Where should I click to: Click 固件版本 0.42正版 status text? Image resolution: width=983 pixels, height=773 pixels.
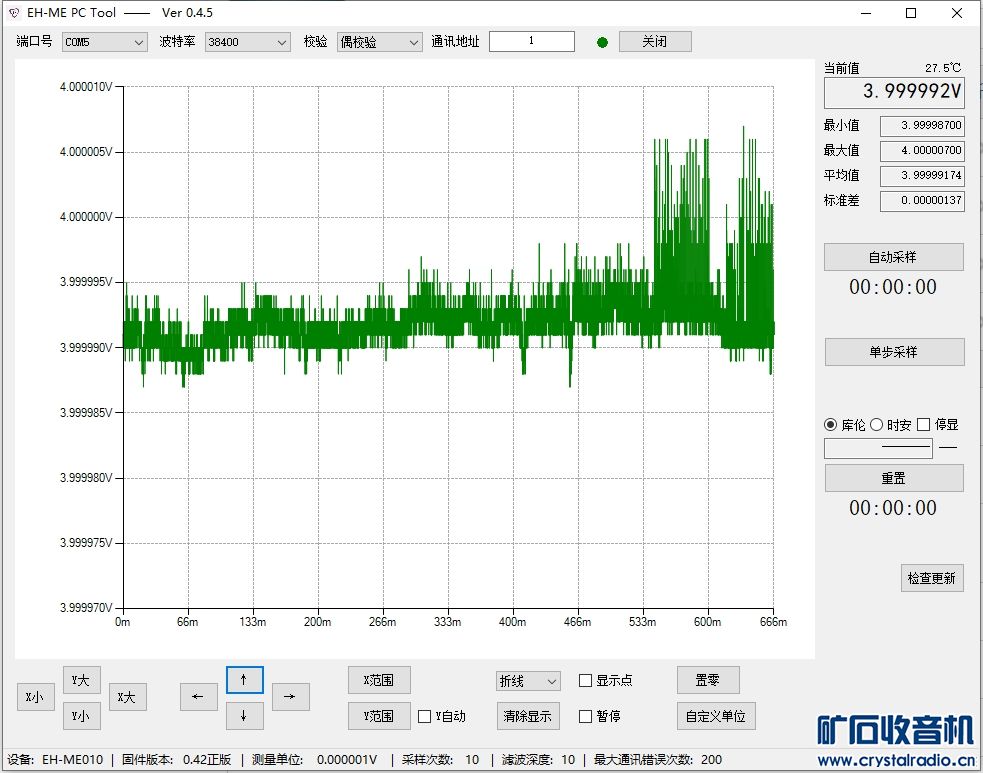pos(177,760)
